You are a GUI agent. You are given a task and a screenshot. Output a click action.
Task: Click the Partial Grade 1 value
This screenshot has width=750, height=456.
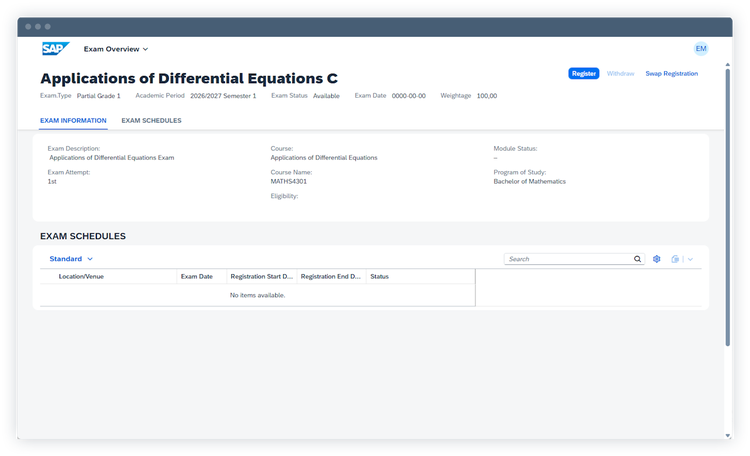[99, 96]
